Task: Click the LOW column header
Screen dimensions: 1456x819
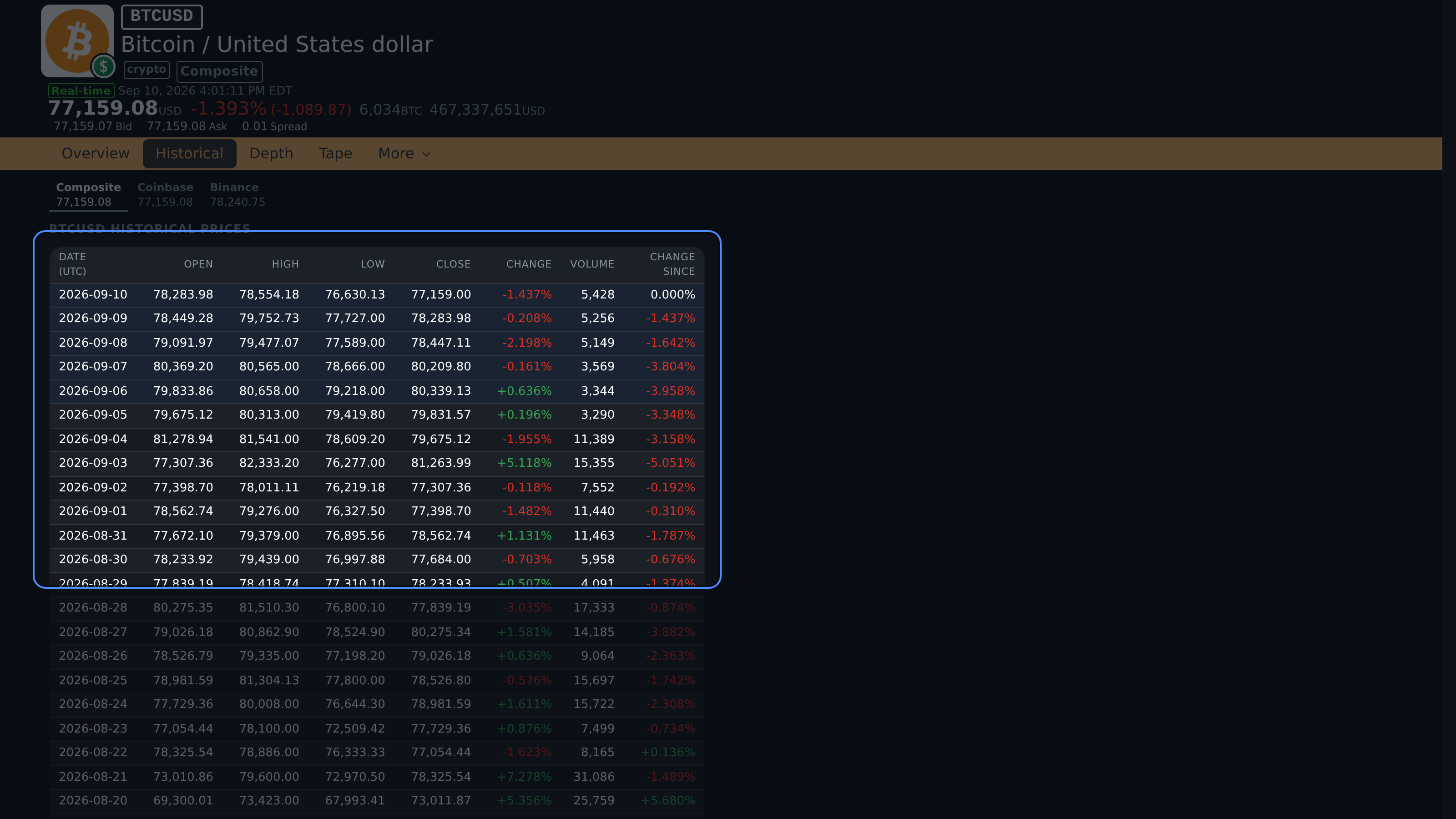Action: tap(373, 264)
